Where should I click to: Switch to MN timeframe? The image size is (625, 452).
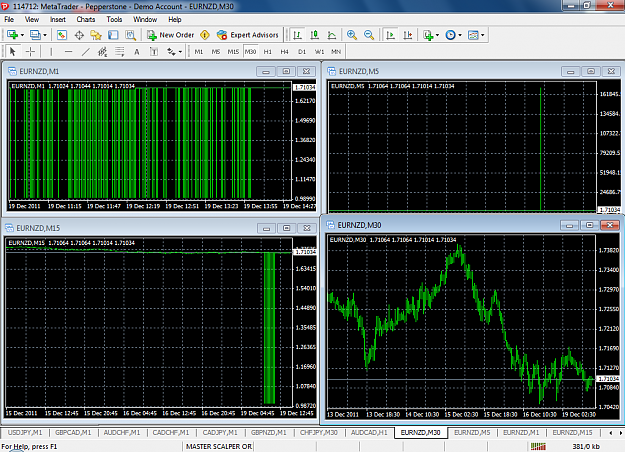pyautogui.click(x=336, y=51)
